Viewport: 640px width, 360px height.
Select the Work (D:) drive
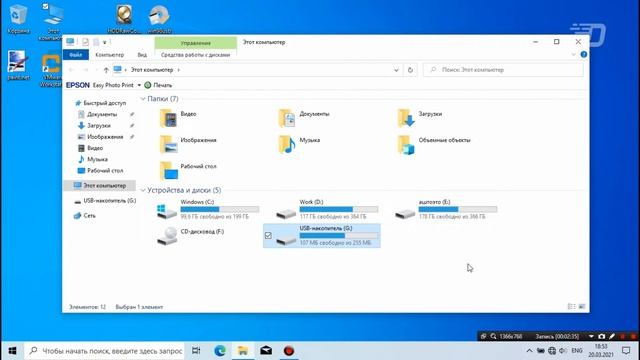[327, 209]
